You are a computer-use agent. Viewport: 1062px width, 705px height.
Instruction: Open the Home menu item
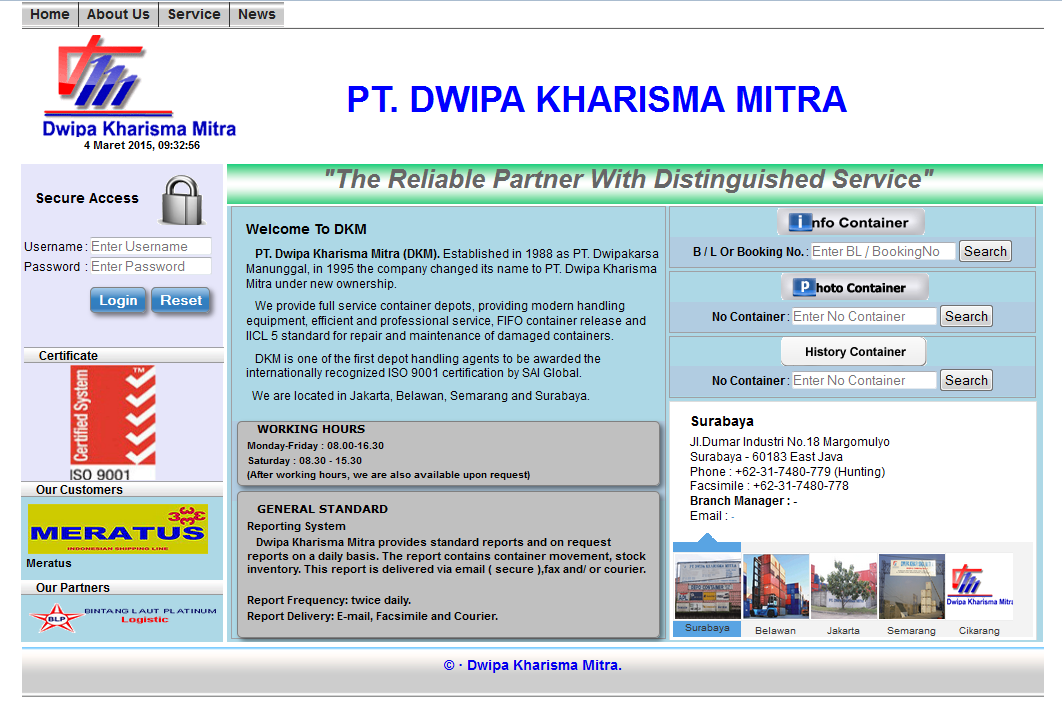[49, 14]
